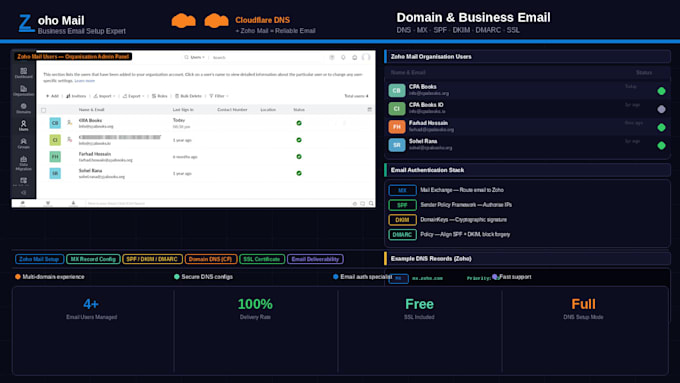Viewport: 680px width, 383px height.
Task: Click grey status dot for CPA Books ID
Action: 661,109
